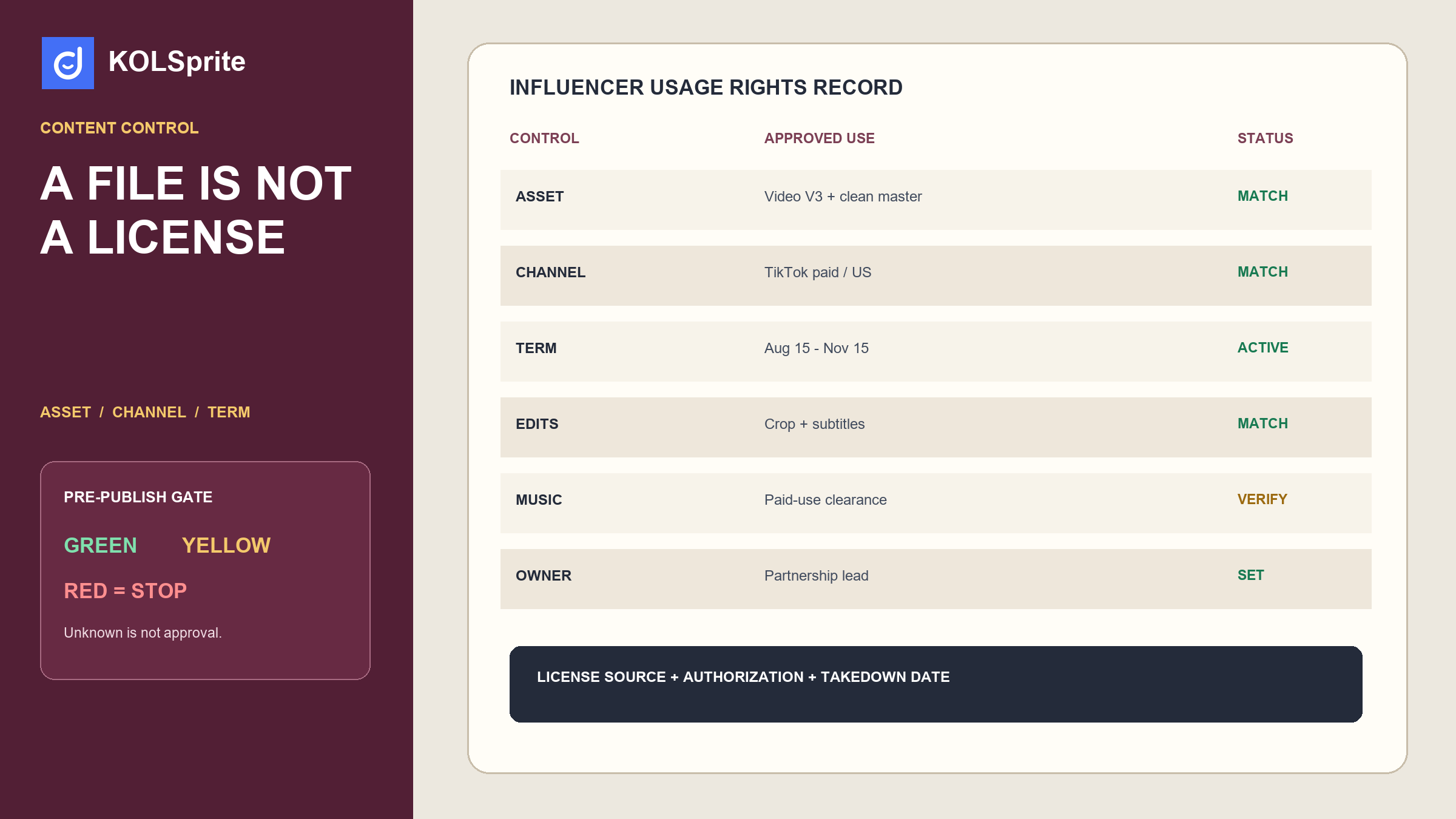Image resolution: width=1456 pixels, height=819 pixels.
Task: Click the ACTIVE status in TERM row
Action: (1263, 348)
